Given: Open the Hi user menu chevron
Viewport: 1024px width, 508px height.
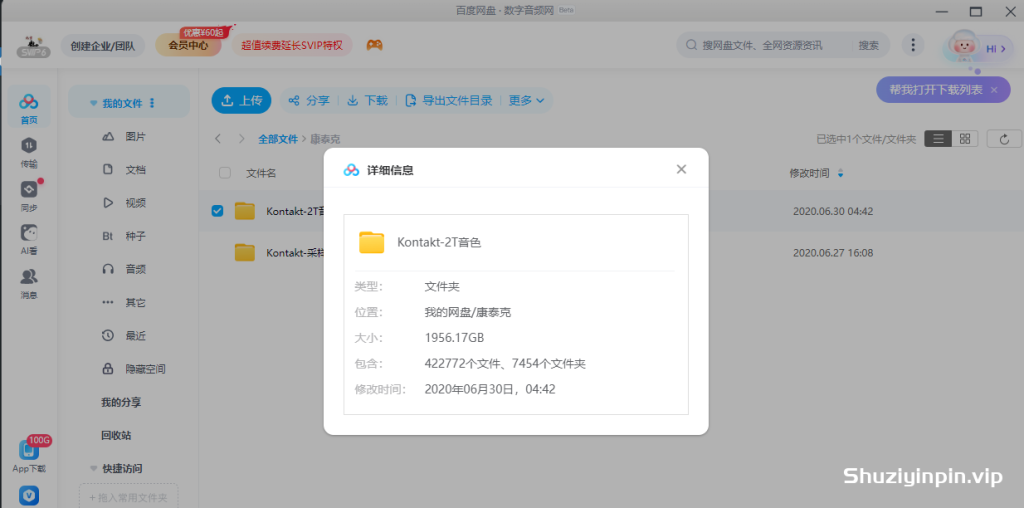Looking at the screenshot, I should click(1002, 48).
